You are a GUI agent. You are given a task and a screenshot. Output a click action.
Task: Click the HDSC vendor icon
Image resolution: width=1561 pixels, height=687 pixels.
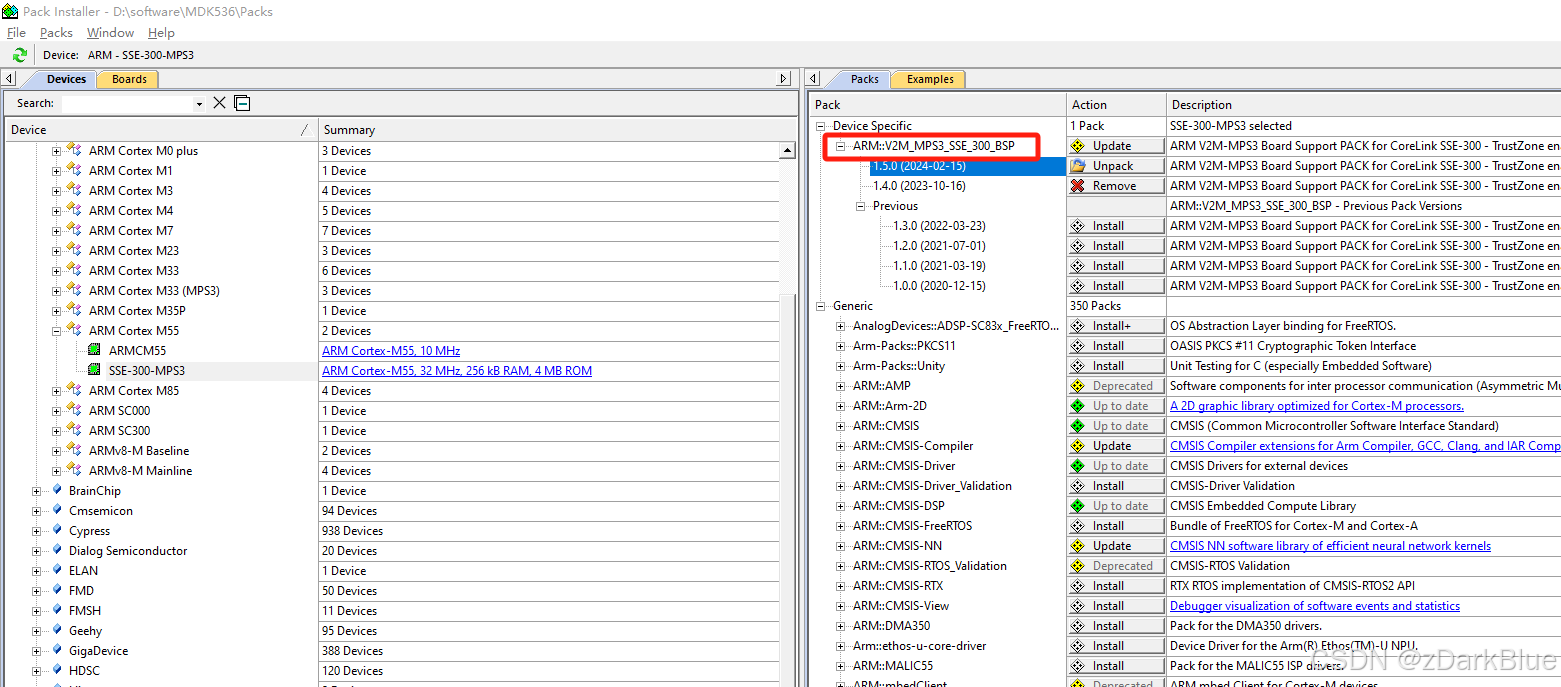point(56,670)
